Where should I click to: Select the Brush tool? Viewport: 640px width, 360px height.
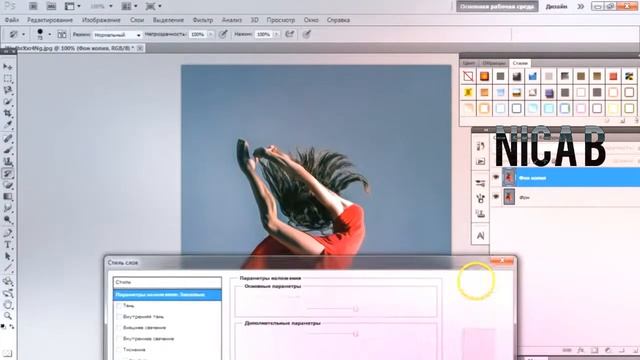(8, 150)
